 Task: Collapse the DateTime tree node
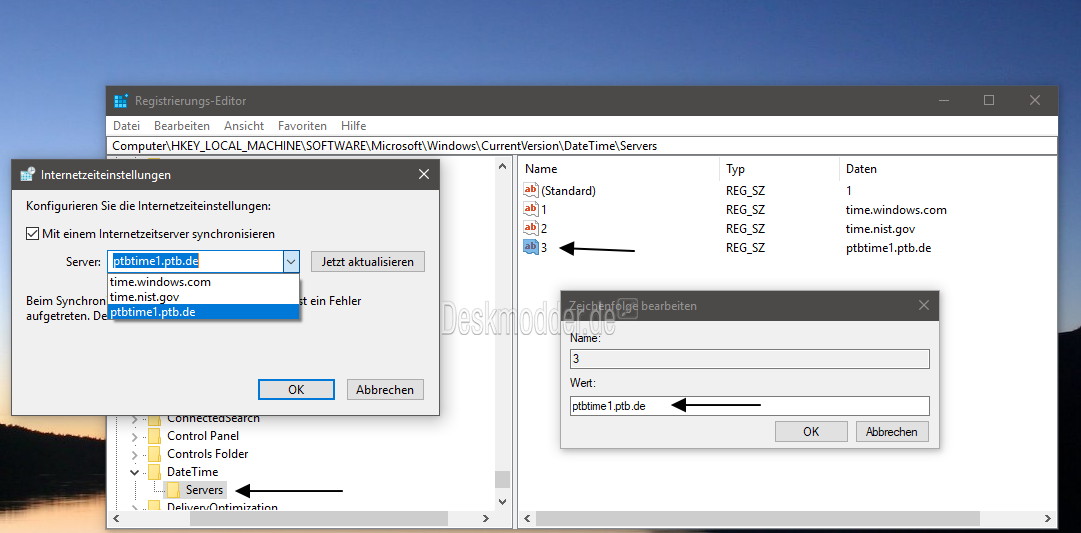pyautogui.click(x=134, y=472)
